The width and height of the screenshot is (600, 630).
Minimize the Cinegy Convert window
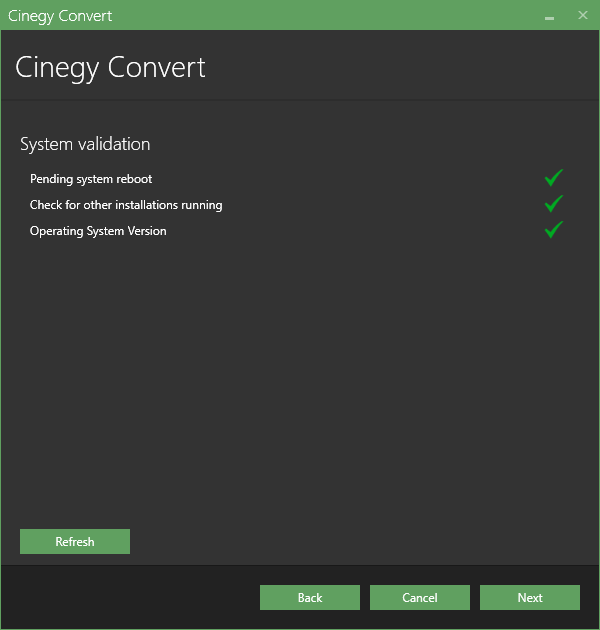(x=549, y=16)
